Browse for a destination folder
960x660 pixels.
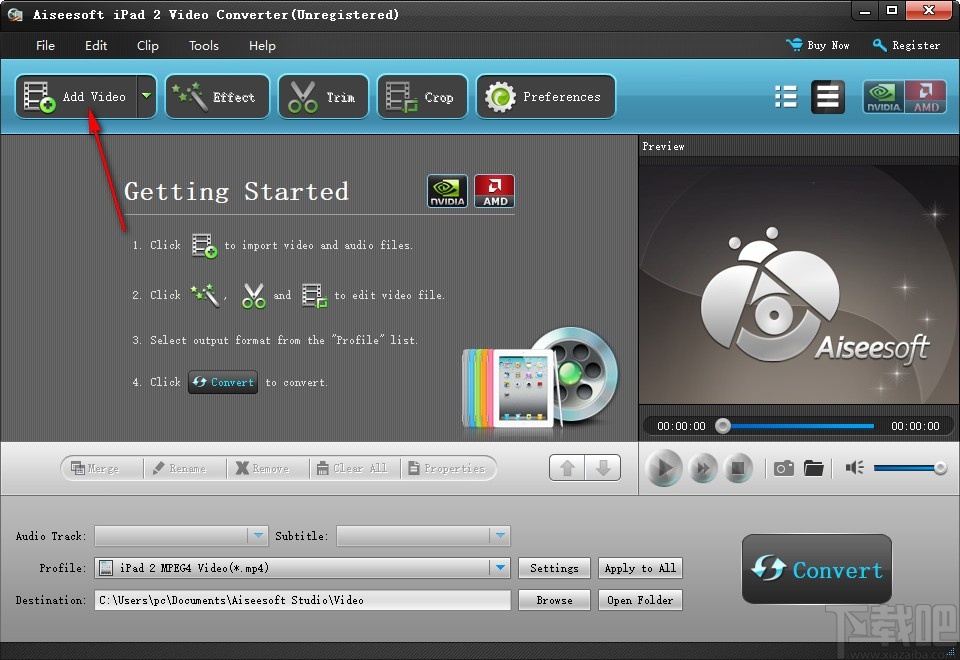click(554, 601)
